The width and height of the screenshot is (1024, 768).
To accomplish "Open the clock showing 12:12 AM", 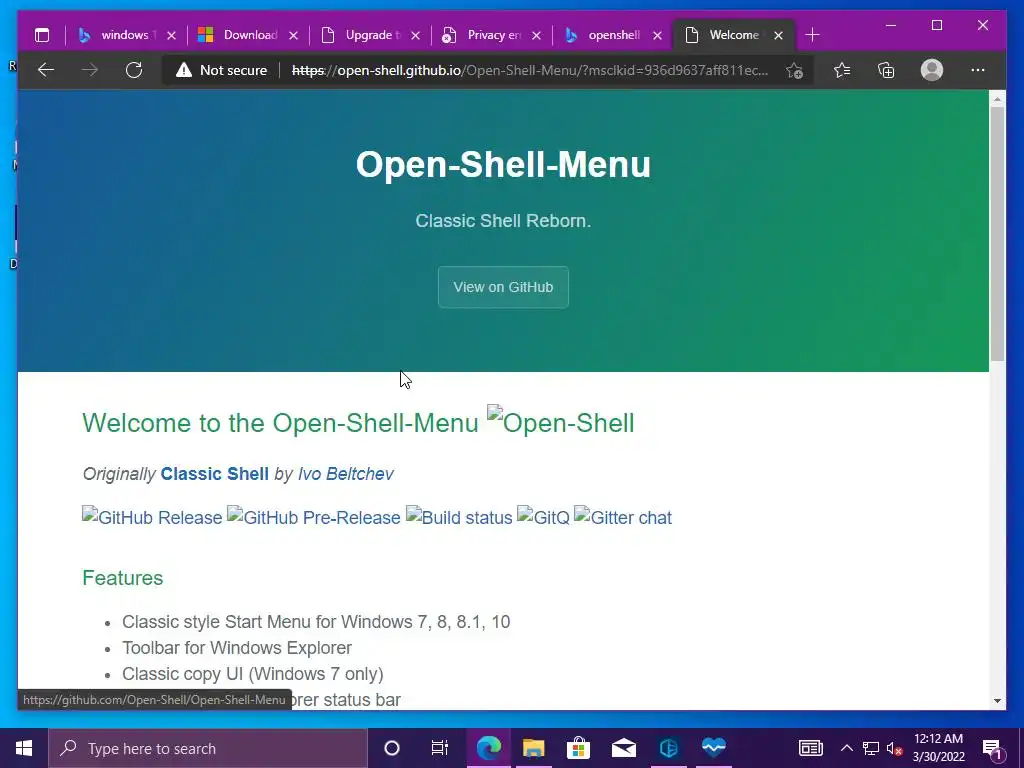I will tap(938, 748).
